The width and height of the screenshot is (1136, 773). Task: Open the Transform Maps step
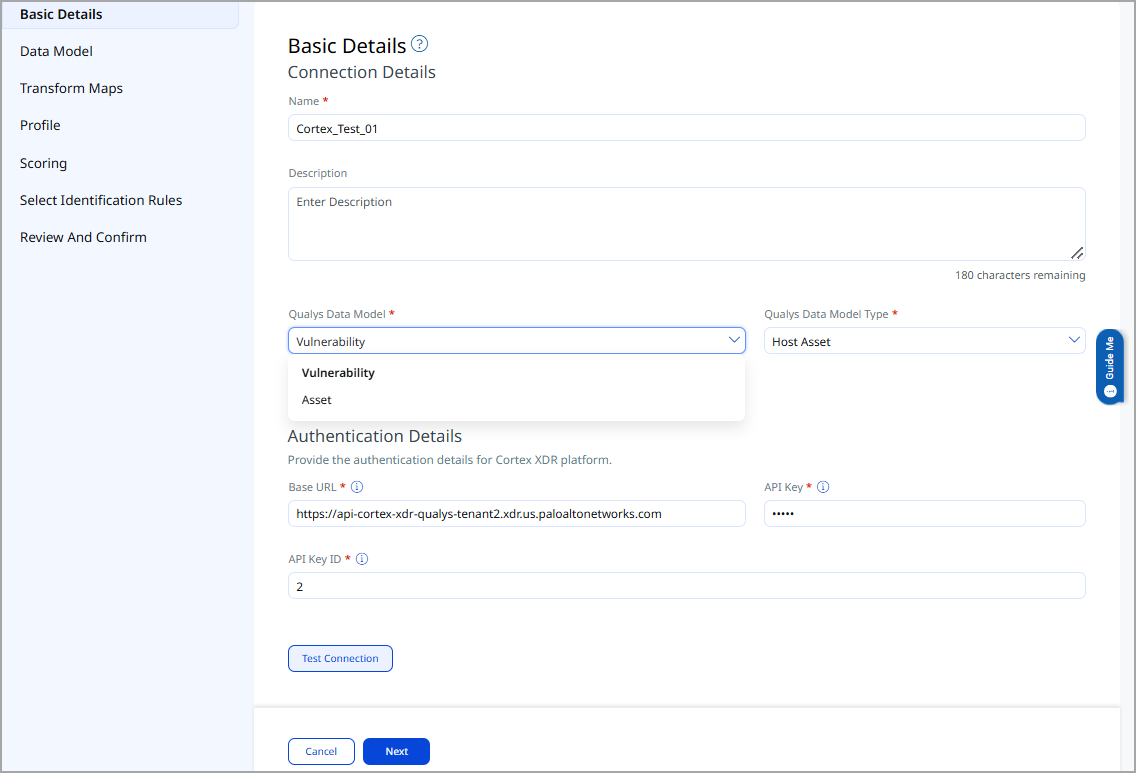(71, 88)
